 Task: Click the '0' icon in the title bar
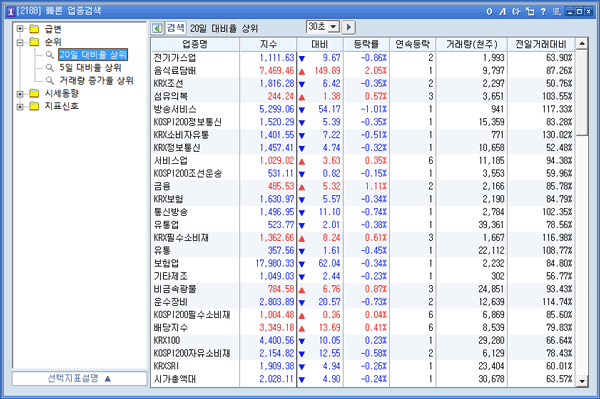489,11
